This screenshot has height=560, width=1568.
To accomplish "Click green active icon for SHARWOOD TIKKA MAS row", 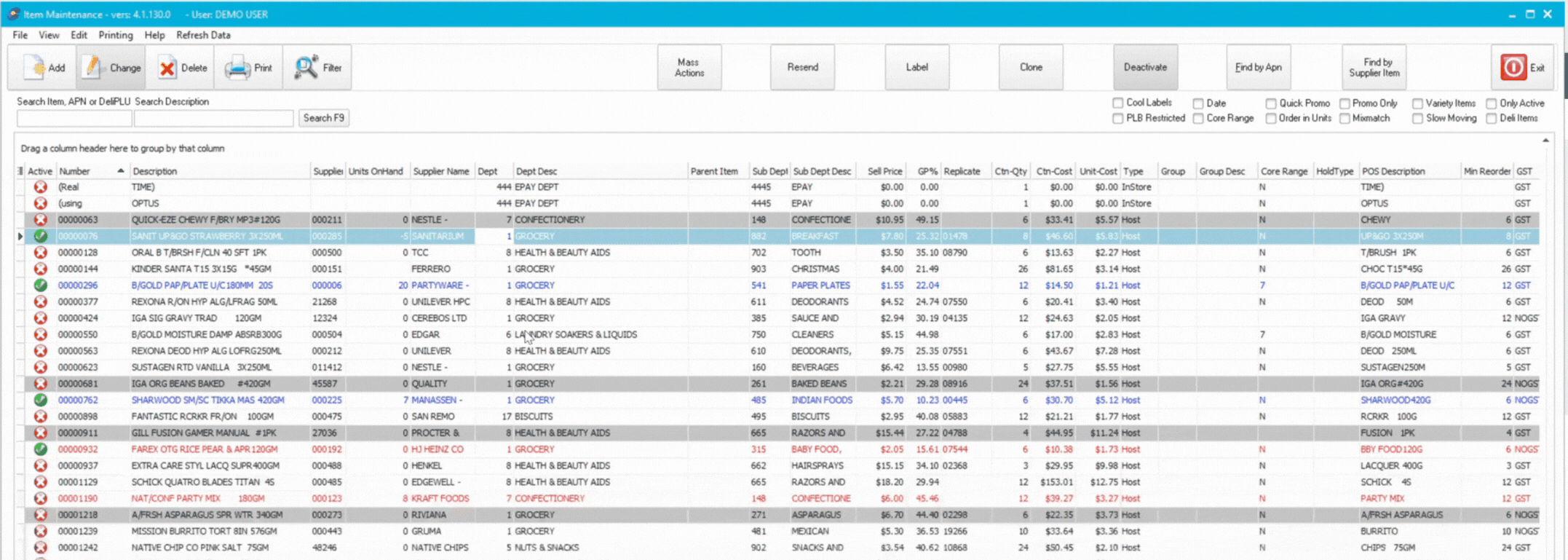I will pyautogui.click(x=41, y=400).
